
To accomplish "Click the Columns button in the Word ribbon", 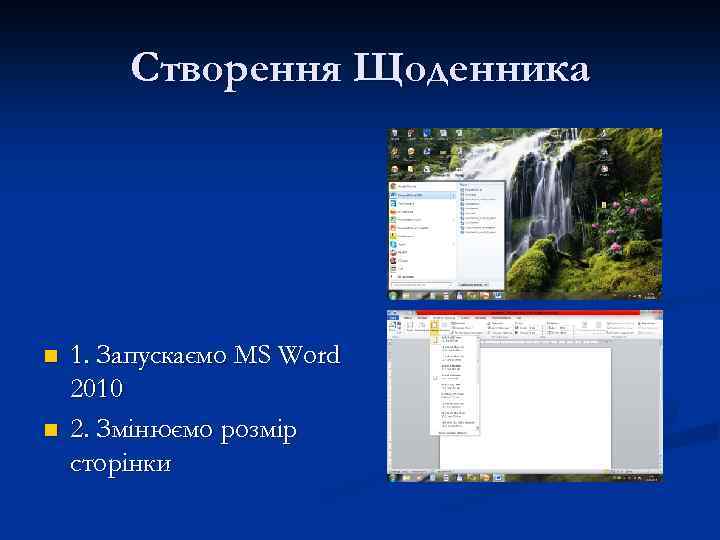I will point(444,327).
